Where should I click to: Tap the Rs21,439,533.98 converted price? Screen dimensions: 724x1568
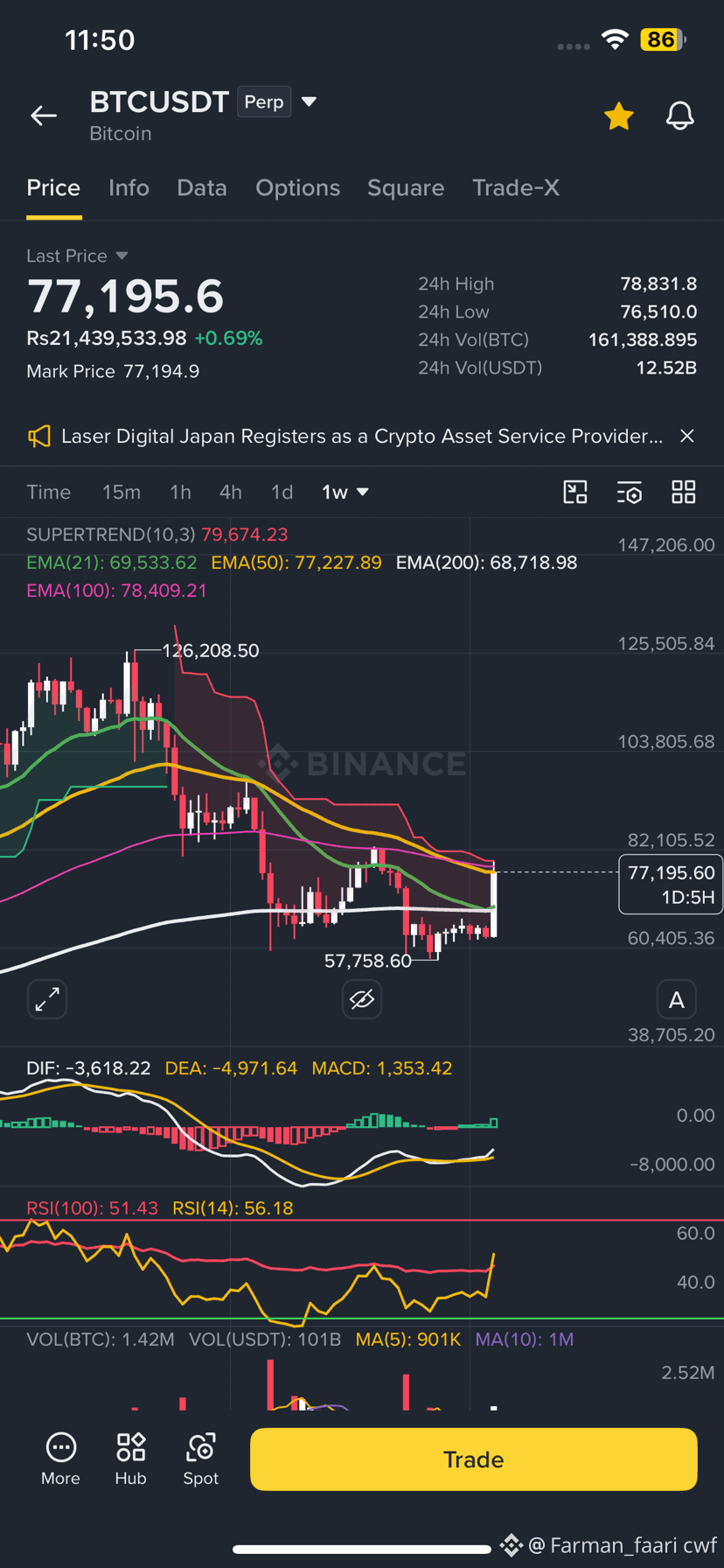click(107, 338)
